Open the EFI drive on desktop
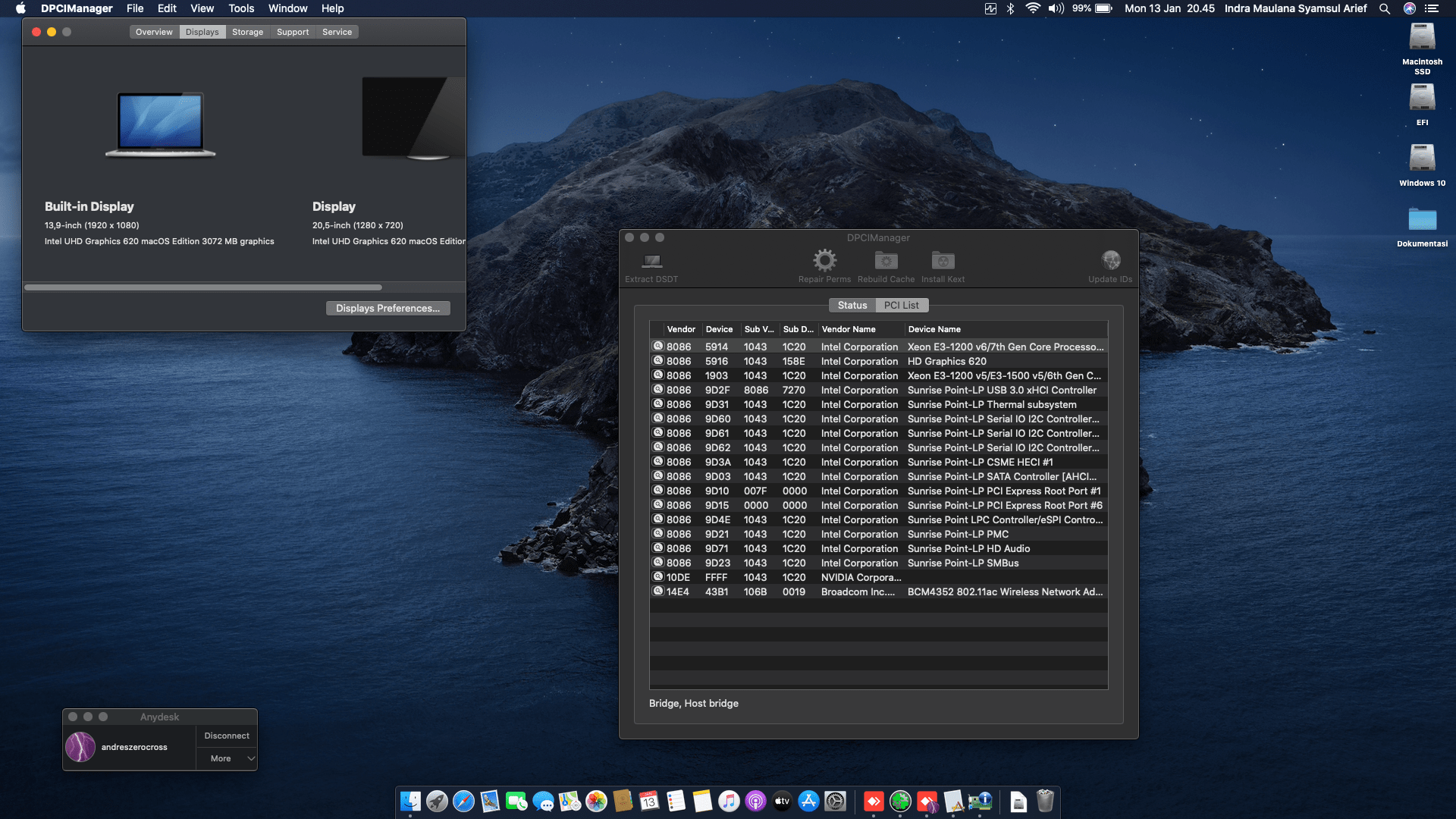1456x819 pixels. coord(1422,99)
